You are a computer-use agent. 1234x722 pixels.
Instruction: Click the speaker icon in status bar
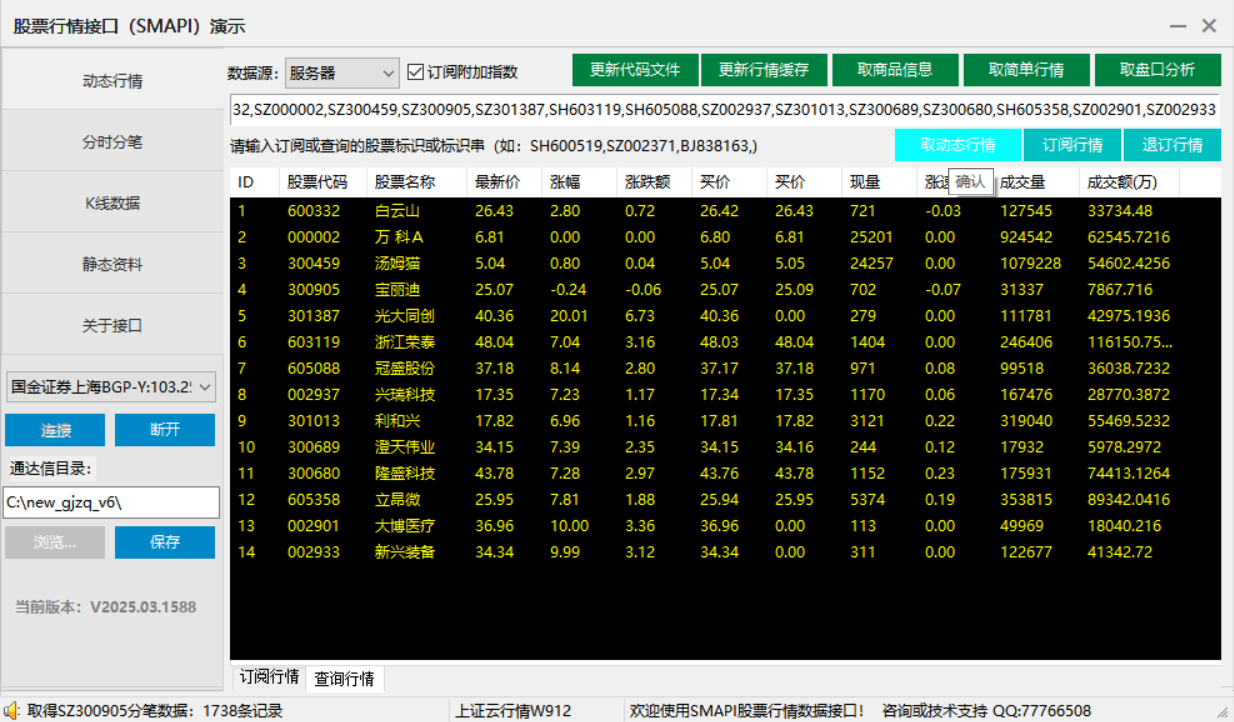12,710
